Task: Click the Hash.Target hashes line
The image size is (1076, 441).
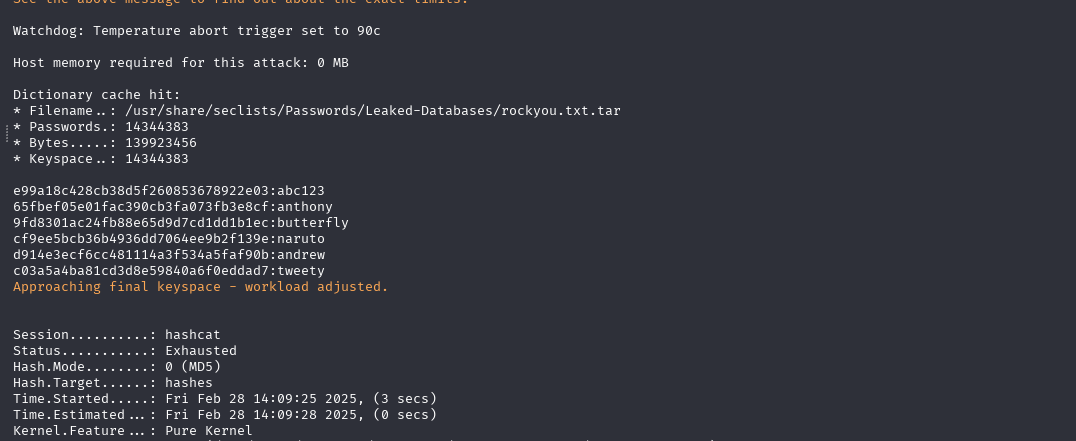Action: click(x=113, y=383)
